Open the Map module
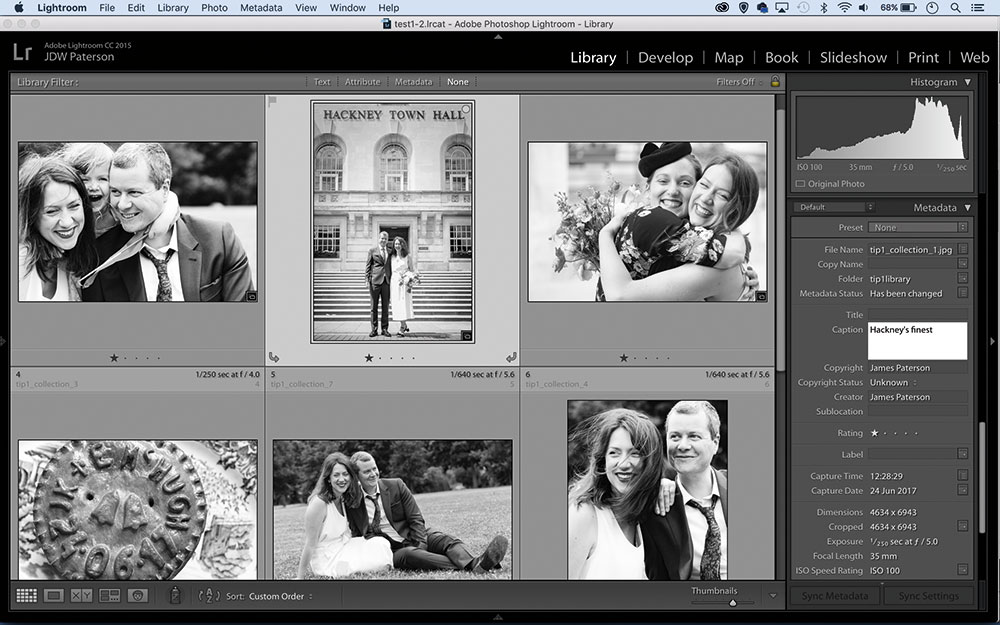 click(x=728, y=57)
